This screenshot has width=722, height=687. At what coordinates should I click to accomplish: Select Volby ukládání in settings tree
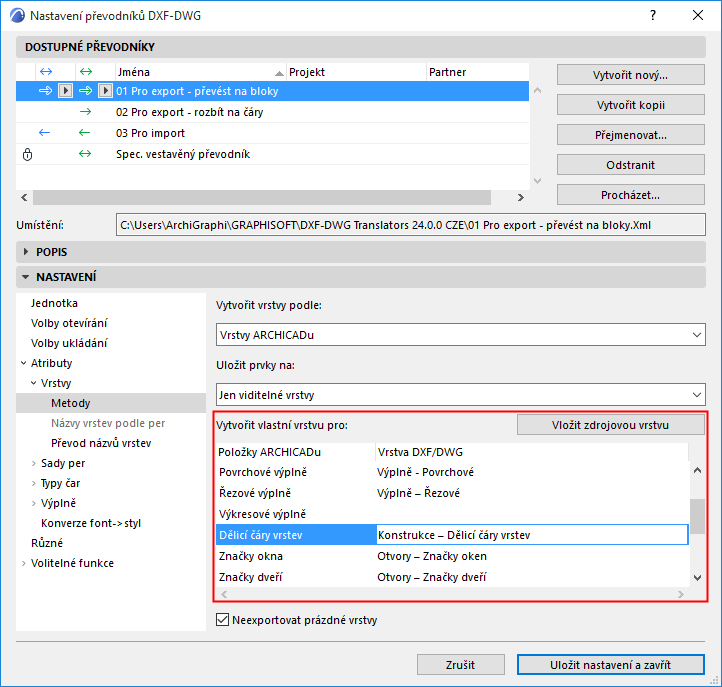69,343
